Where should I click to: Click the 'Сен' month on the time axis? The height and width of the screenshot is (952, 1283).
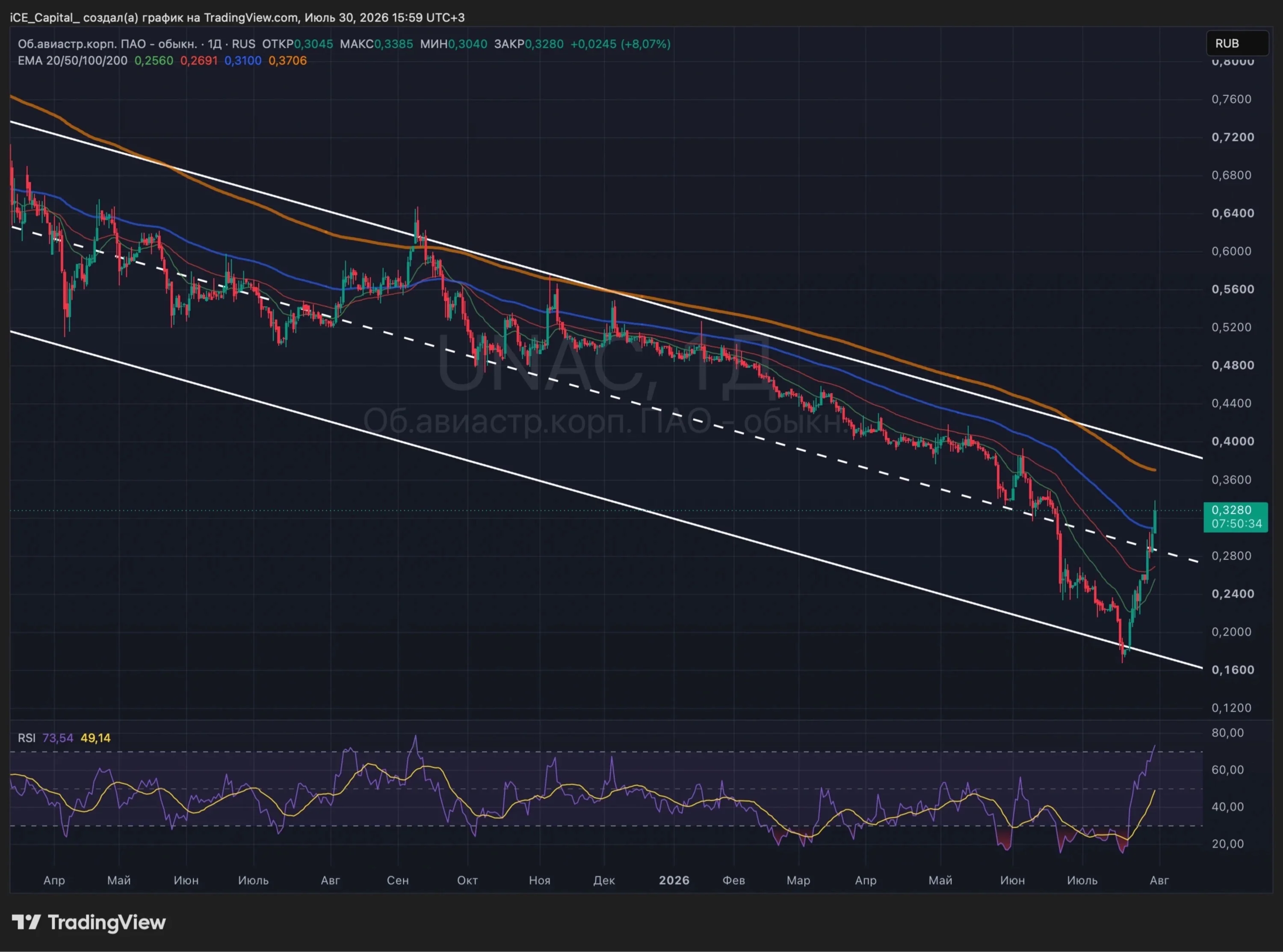398,881
